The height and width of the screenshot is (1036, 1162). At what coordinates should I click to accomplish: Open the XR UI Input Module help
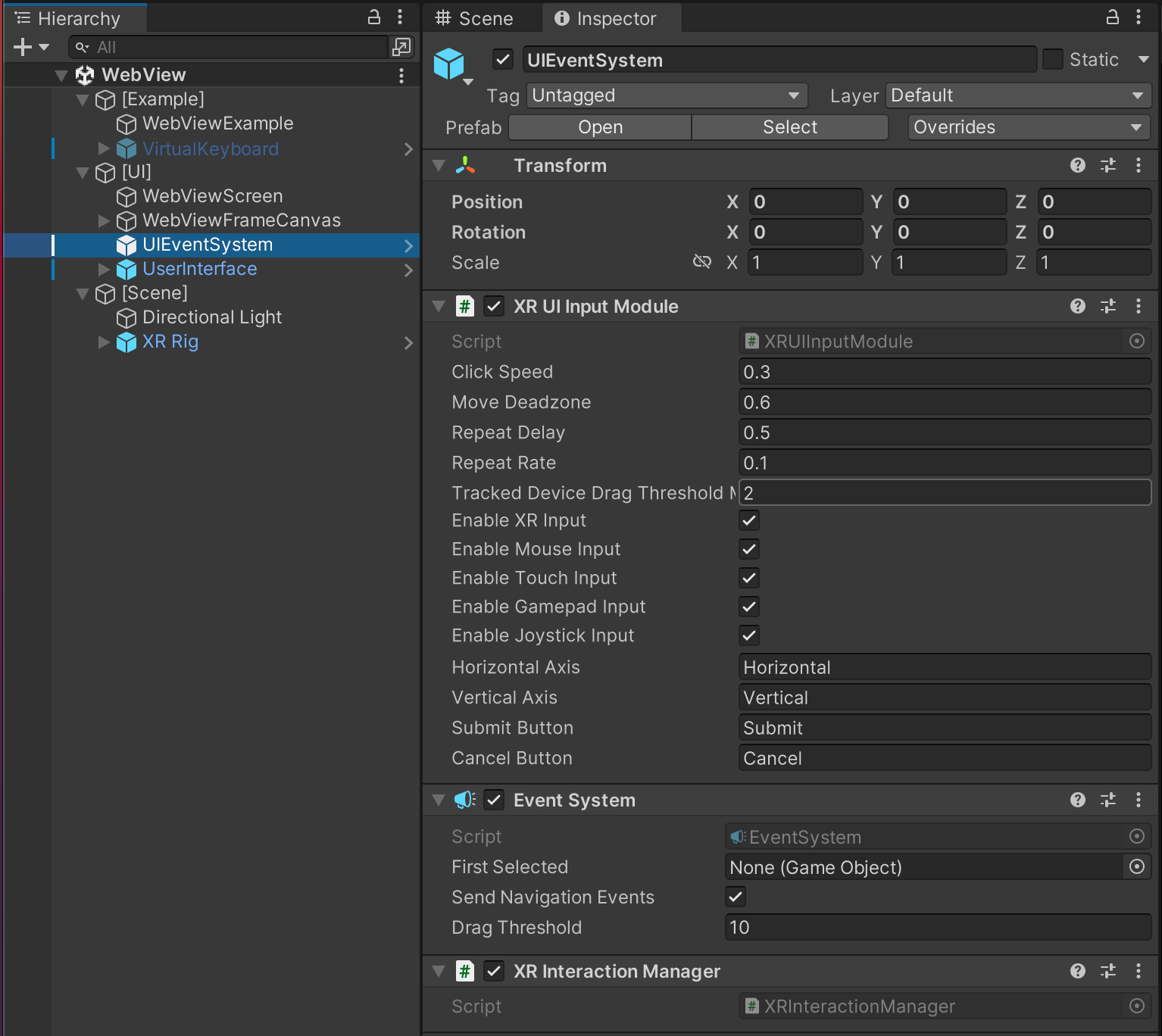click(1077, 306)
